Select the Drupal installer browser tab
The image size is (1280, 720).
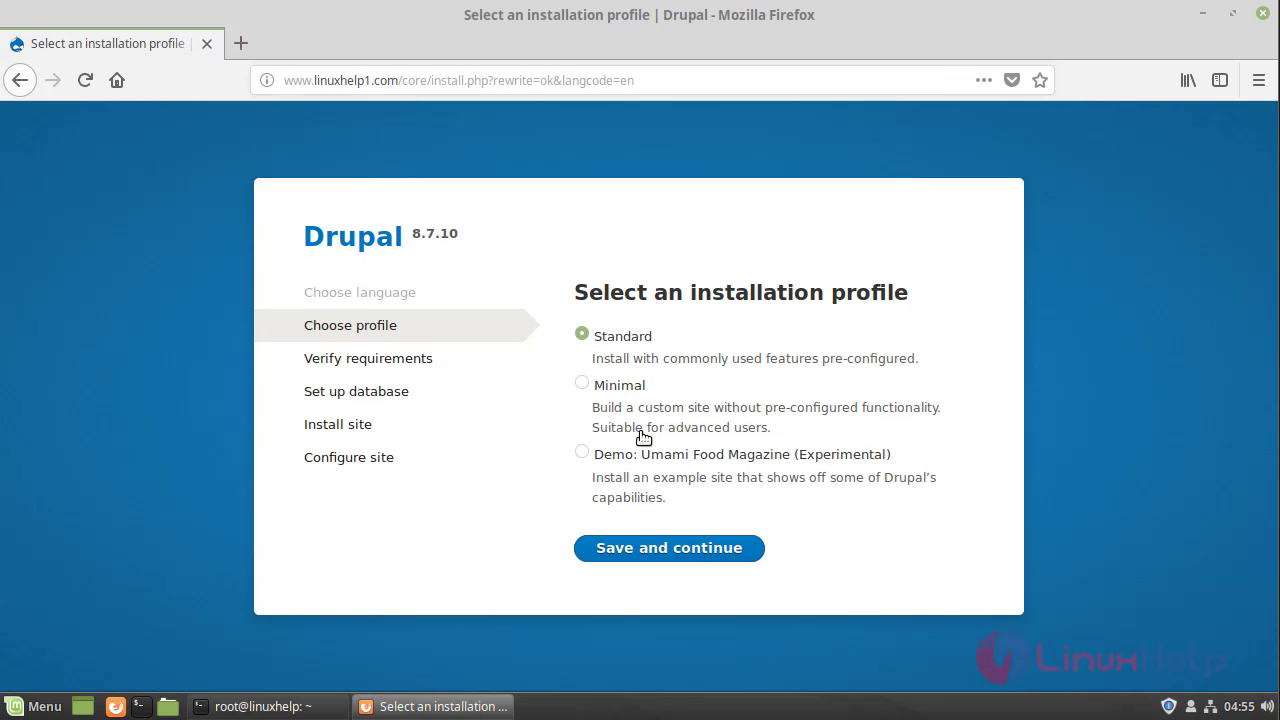[110, 44]
